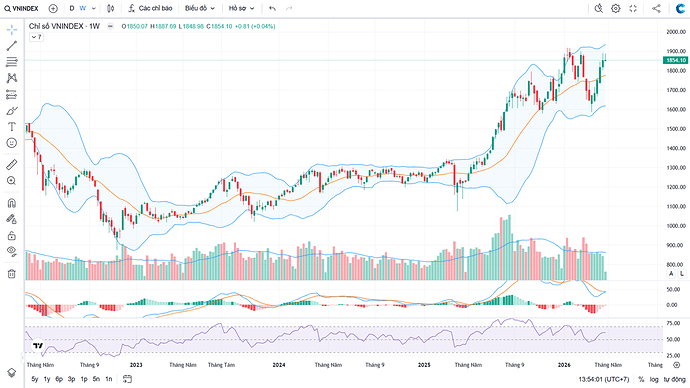
Task: Open the Các chỉ báo indicators menu
Action: pos(150,8)
